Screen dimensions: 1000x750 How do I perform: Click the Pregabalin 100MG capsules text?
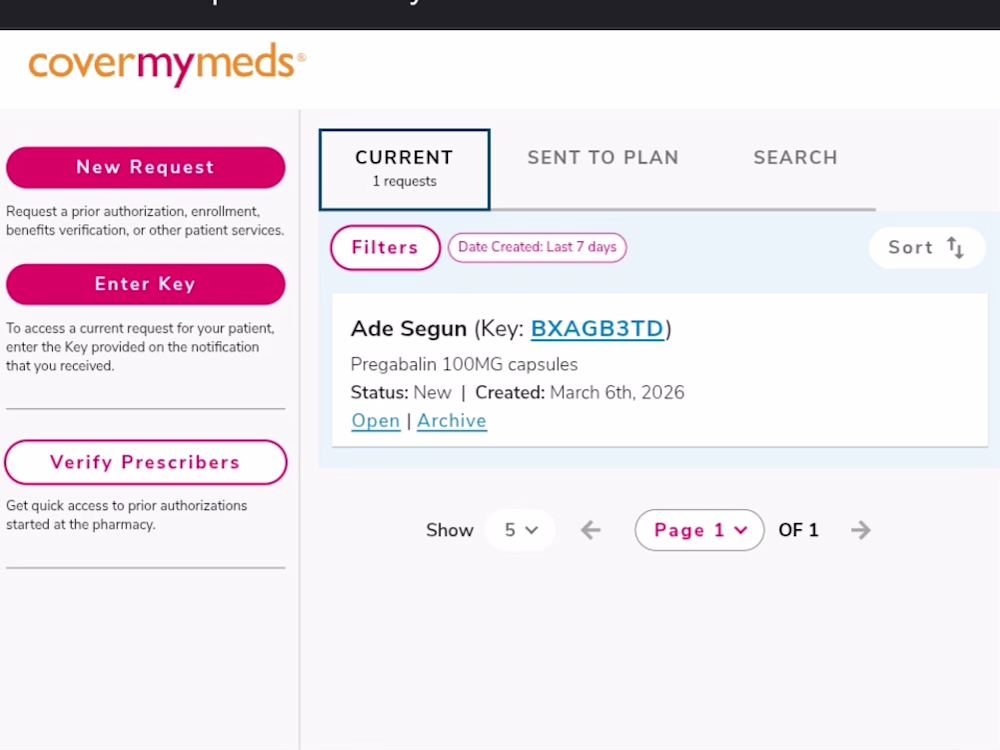coord(464,364)
